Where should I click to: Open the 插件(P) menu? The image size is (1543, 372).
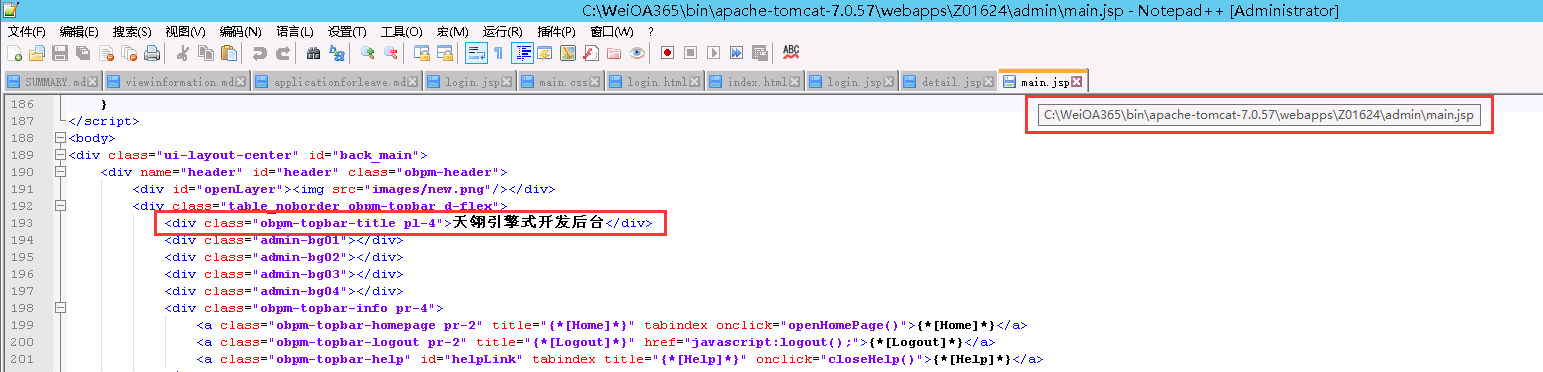[x=557, y=32]
